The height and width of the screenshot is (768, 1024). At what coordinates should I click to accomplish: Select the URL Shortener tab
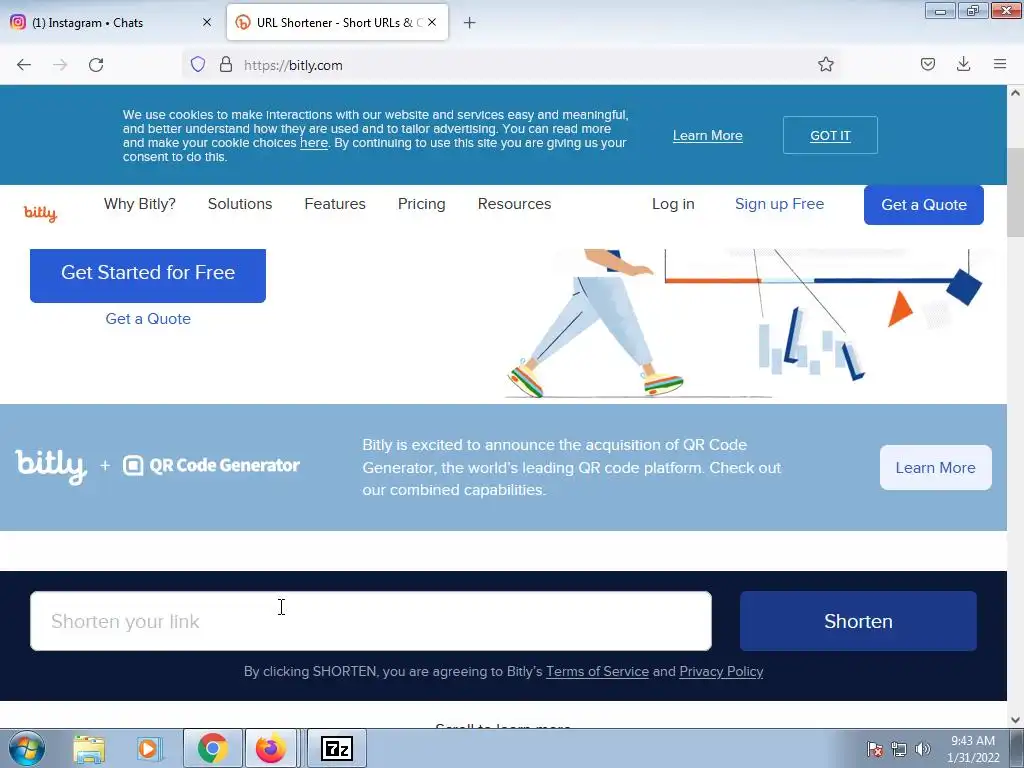point(337,23)
